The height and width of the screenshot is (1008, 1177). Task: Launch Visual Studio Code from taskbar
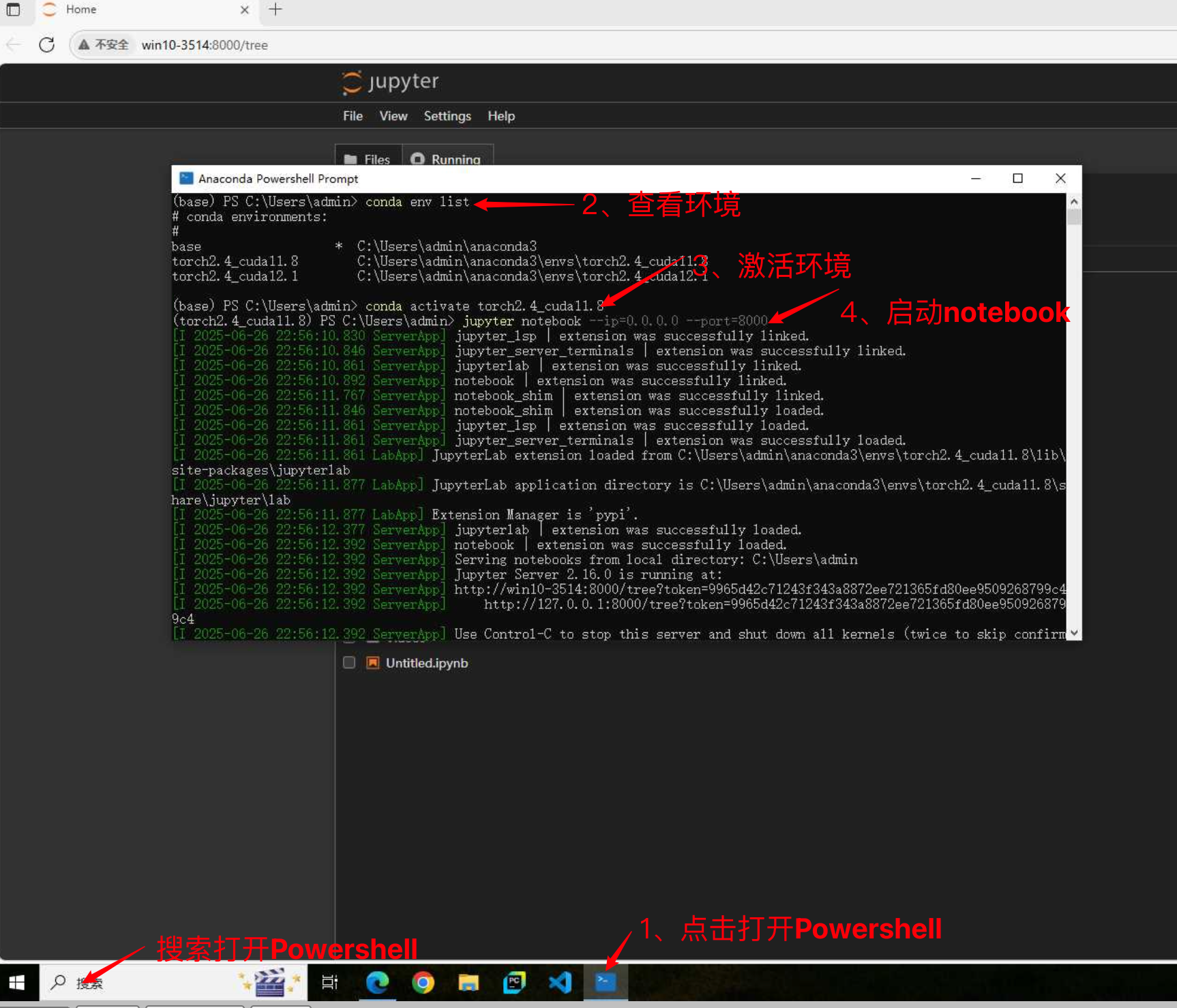point(560,982)
